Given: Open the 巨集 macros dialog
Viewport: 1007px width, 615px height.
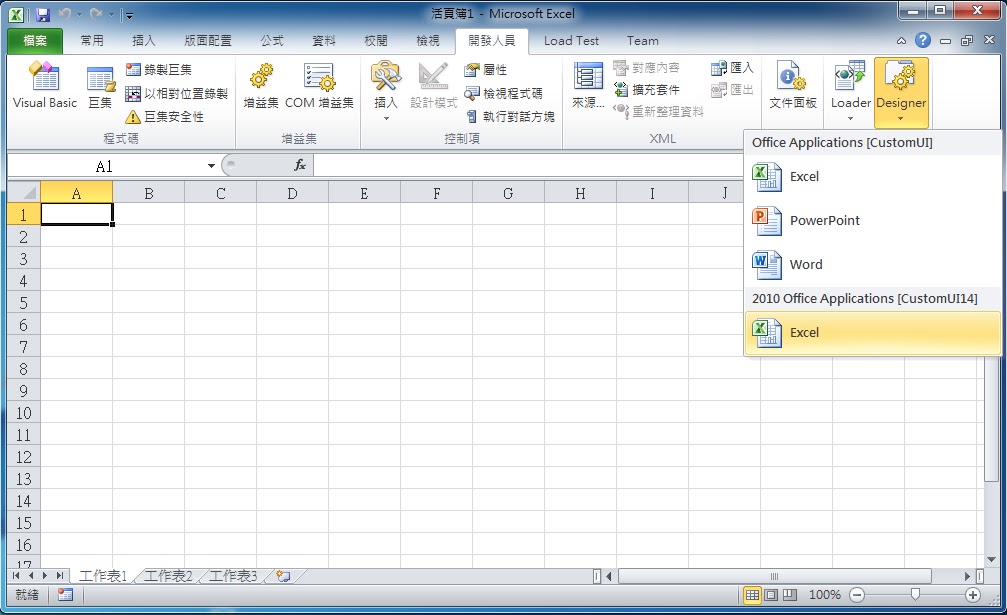Looking at the screenshot, I should click(x=100, y=87).
